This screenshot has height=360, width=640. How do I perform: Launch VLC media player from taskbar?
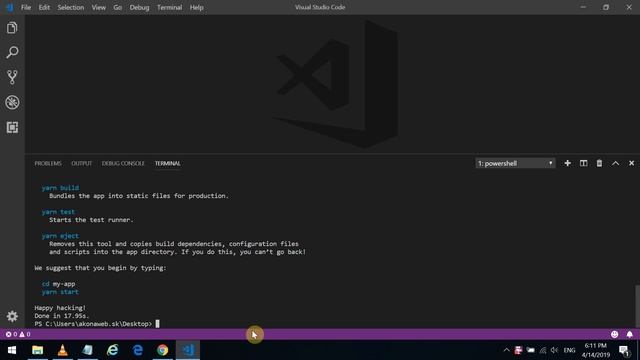(x=62, y=350)
